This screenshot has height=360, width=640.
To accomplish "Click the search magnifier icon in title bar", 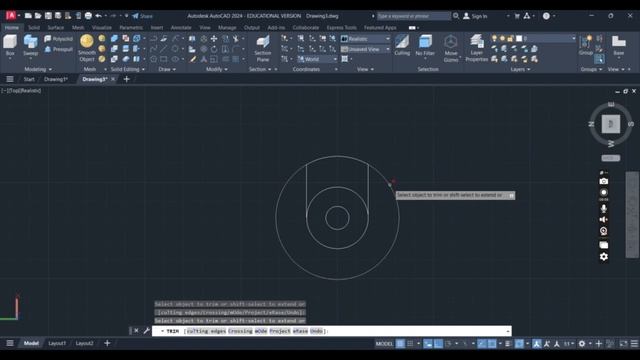I will click(x=456, y=16).
